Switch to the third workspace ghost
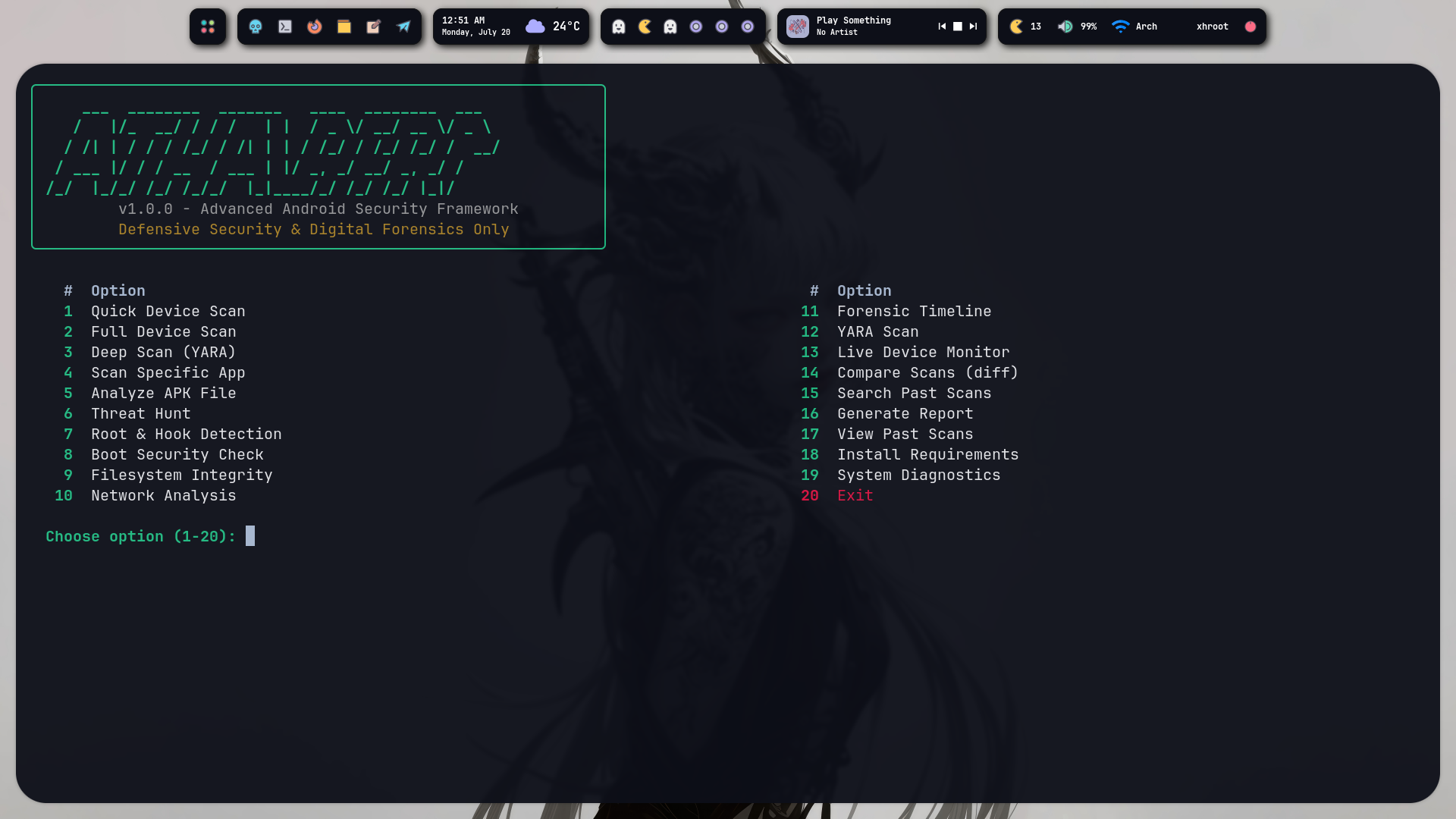This screenshot has height=819, width=1456. [x=670, y=27]
